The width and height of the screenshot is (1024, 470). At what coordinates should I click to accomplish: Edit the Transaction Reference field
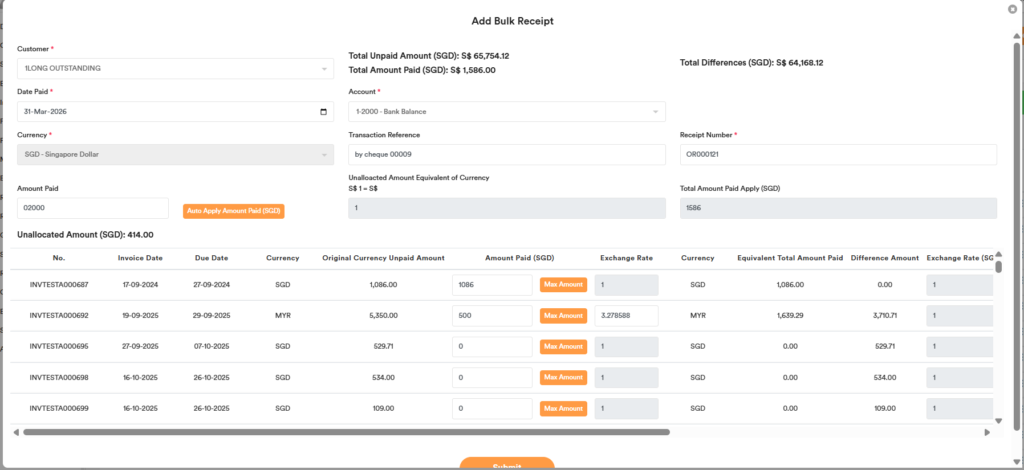tap(506, 154)
